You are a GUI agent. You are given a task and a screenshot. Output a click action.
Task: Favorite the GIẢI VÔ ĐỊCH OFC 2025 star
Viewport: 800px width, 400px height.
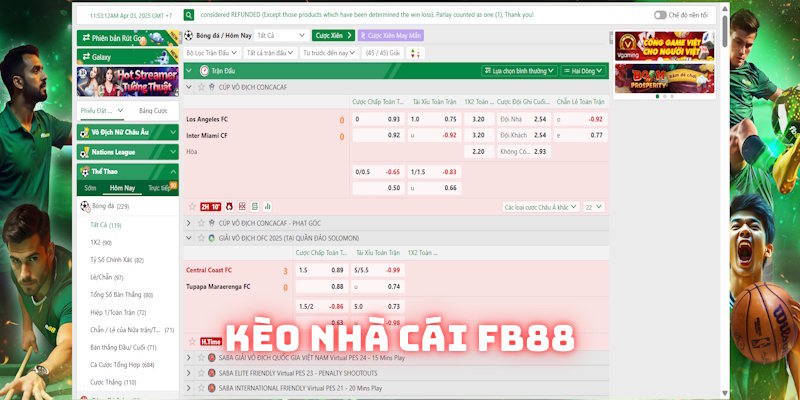(201, 238)
